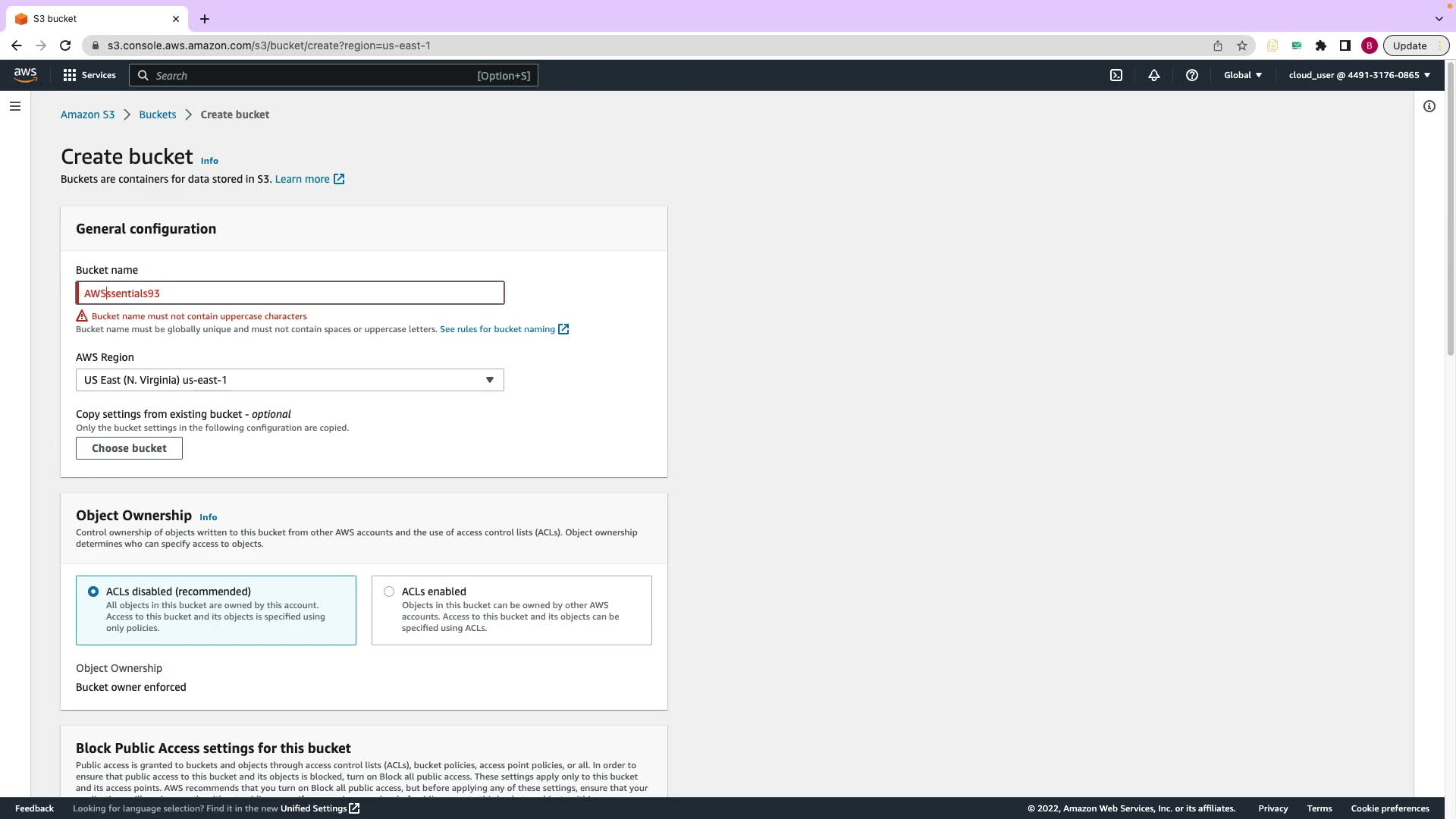Click the AWS logo home icon
The width and height of the screenshot is (1456, 819).
pos(25,74)
